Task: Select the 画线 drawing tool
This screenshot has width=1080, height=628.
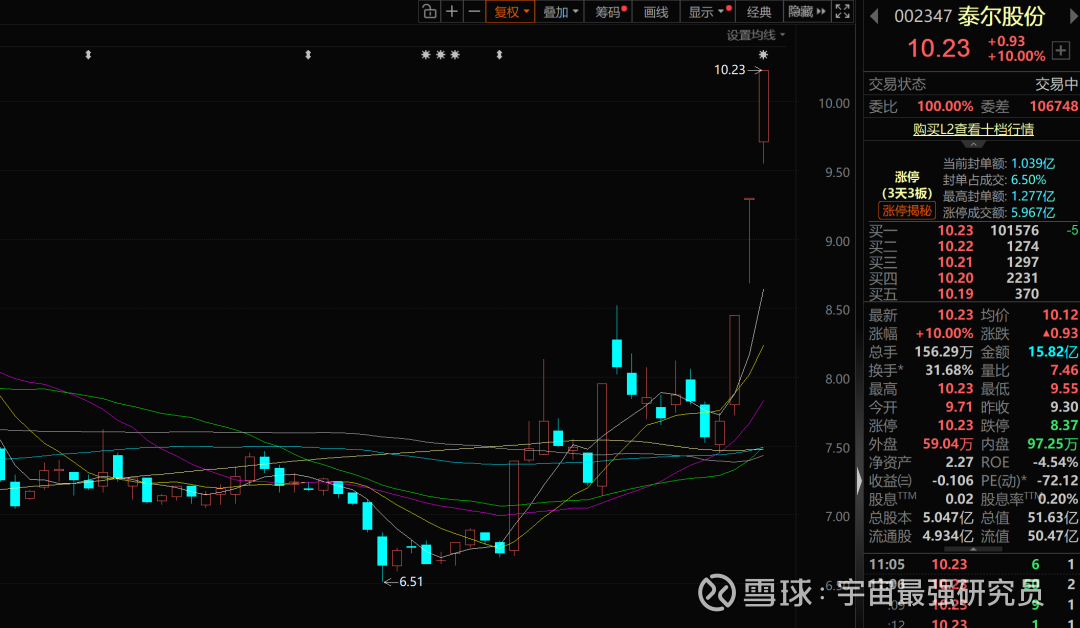Action: click(x=656, y=11)
